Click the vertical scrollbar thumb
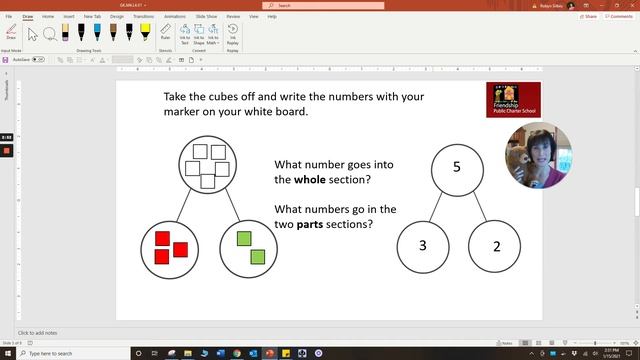The width and height of the screenshot is (640, 360). 637,202
